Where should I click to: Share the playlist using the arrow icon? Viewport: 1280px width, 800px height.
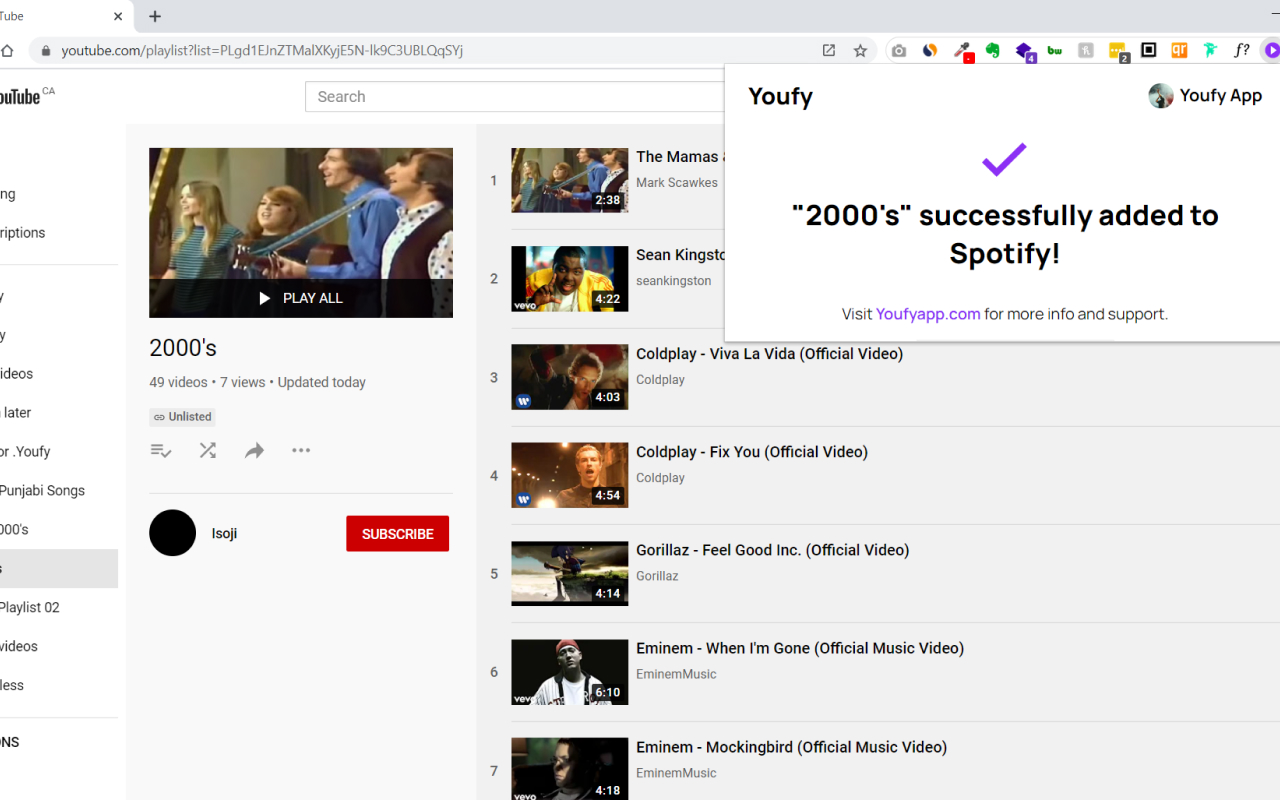point(254,451)
